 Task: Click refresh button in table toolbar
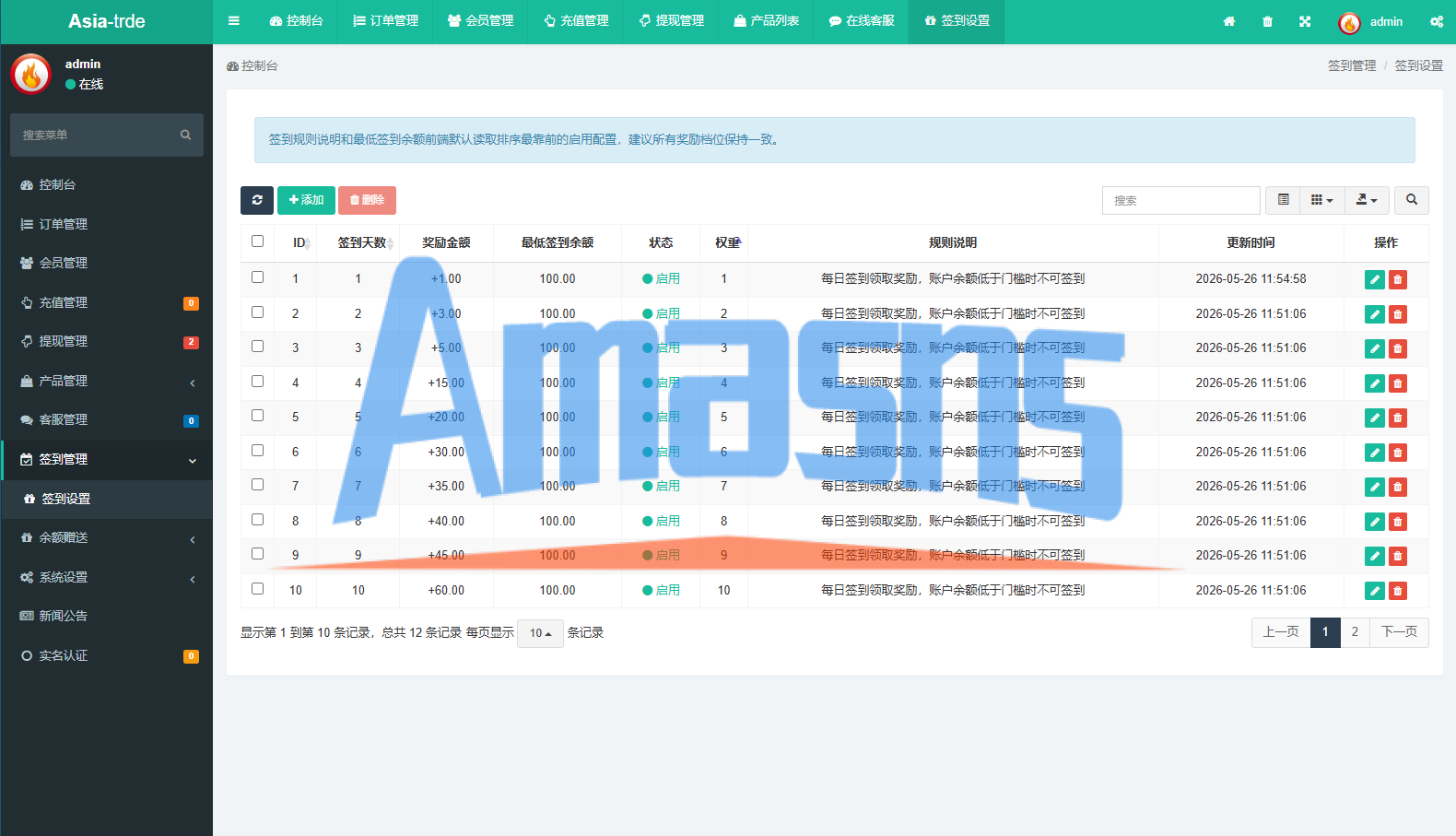click(x=257, y=200)
